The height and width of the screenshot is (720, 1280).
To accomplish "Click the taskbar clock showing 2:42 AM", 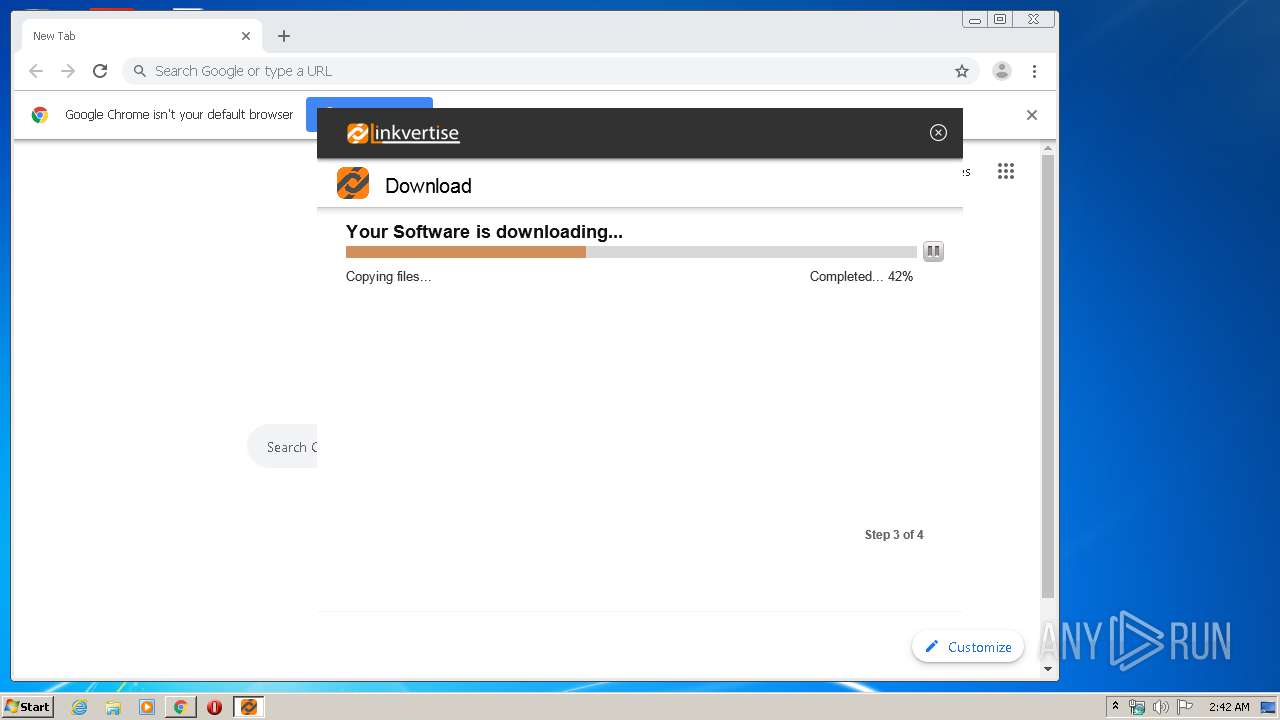I will point(1229,707).
